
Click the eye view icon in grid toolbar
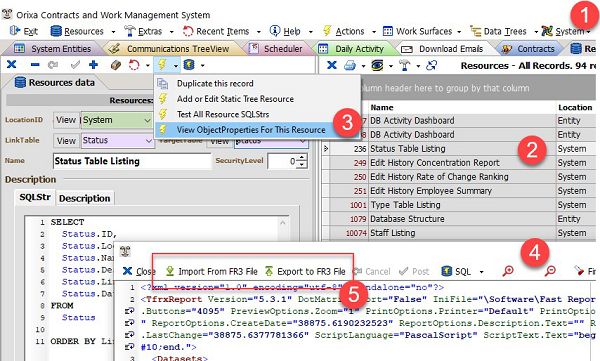377,65
